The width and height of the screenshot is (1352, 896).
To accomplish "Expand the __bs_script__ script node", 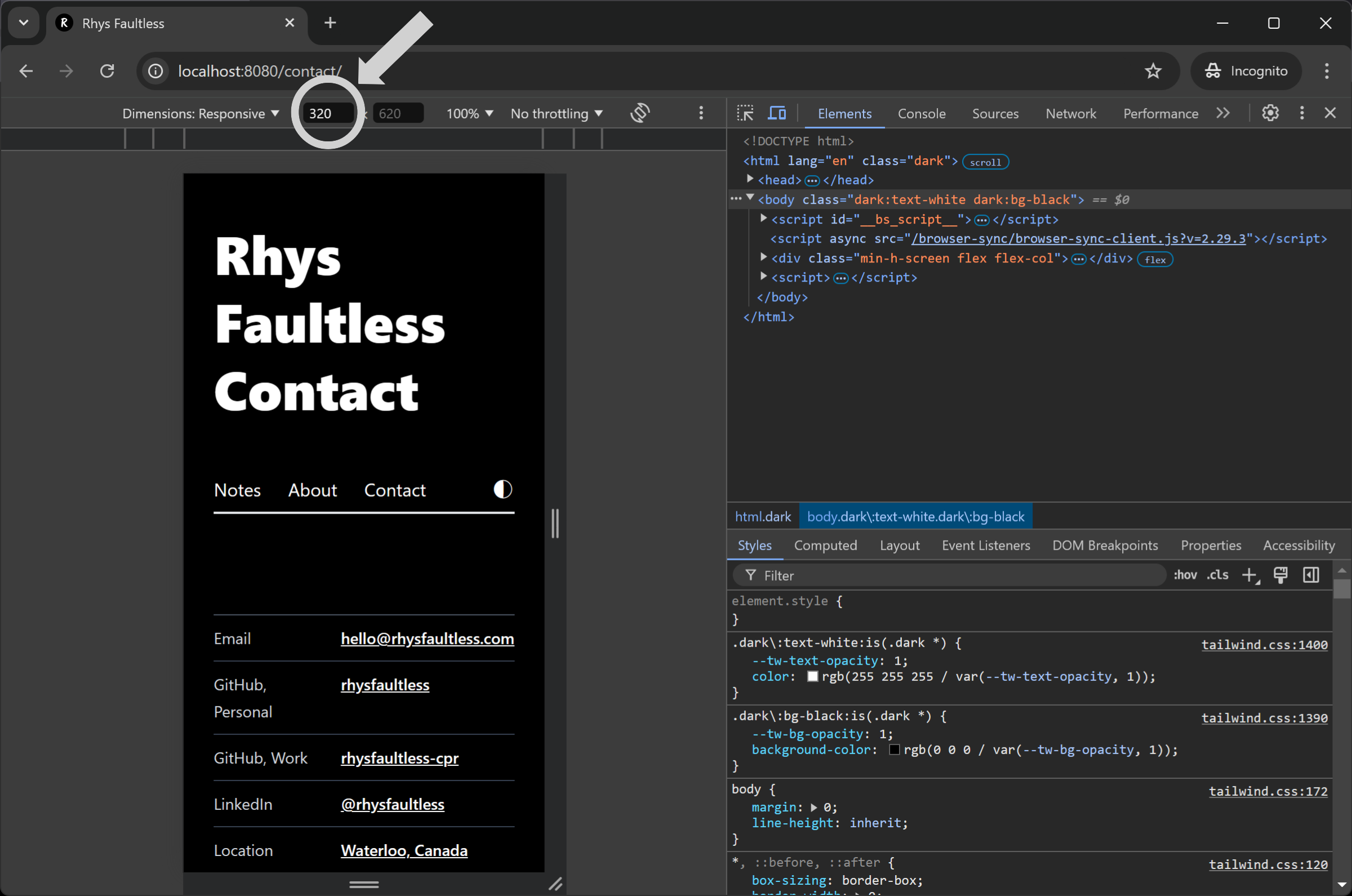I will 763,218.
